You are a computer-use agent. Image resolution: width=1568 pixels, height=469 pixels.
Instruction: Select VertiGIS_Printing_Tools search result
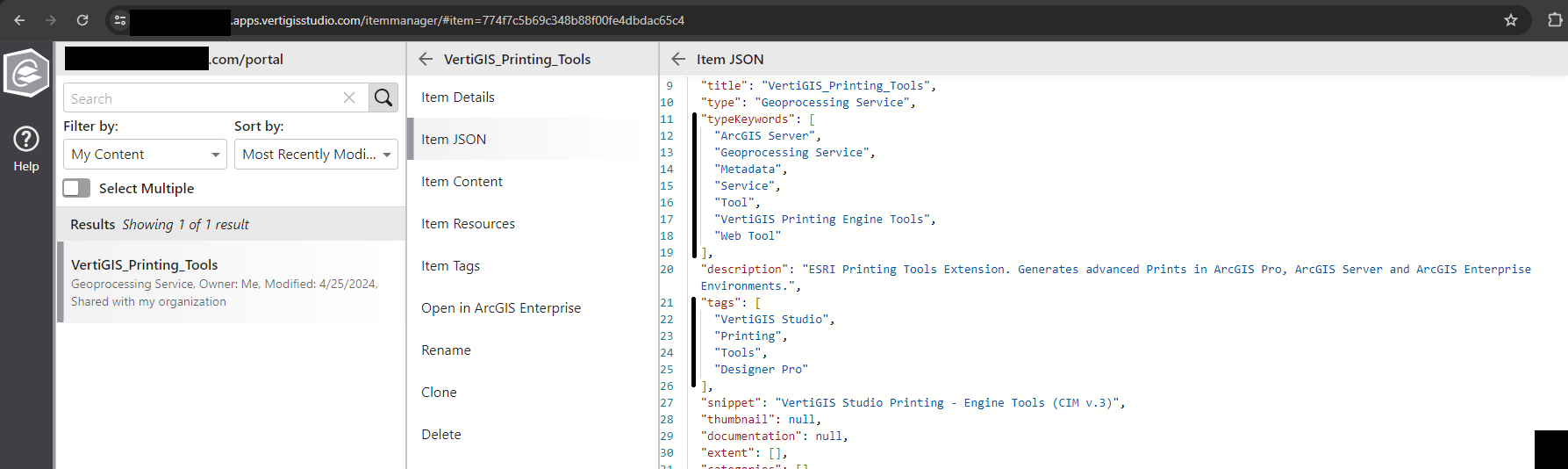[231, 282]
